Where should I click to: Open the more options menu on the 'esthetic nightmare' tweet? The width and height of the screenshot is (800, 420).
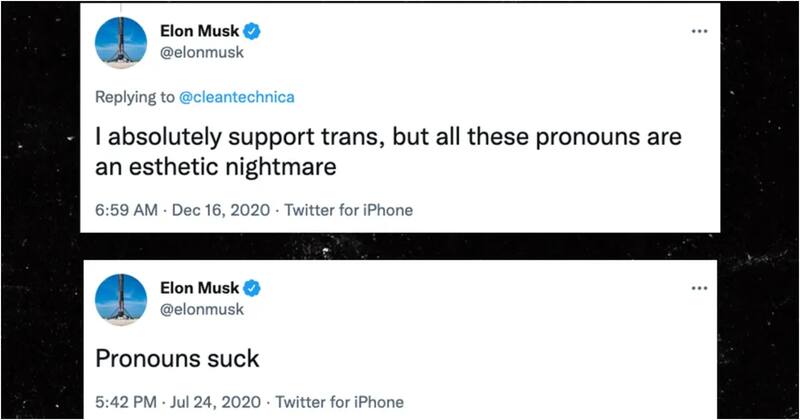[x=699, y=31]
